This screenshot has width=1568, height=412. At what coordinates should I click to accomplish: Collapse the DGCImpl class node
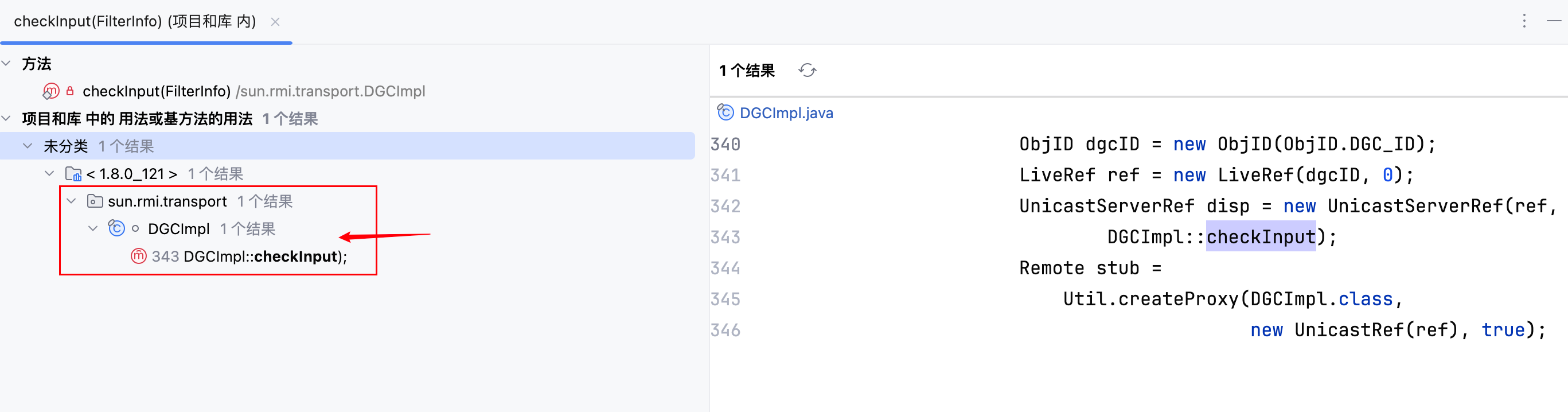click(93, 229)
